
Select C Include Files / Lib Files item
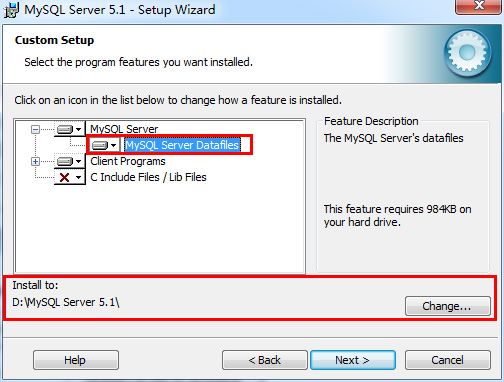pos(148,177)
